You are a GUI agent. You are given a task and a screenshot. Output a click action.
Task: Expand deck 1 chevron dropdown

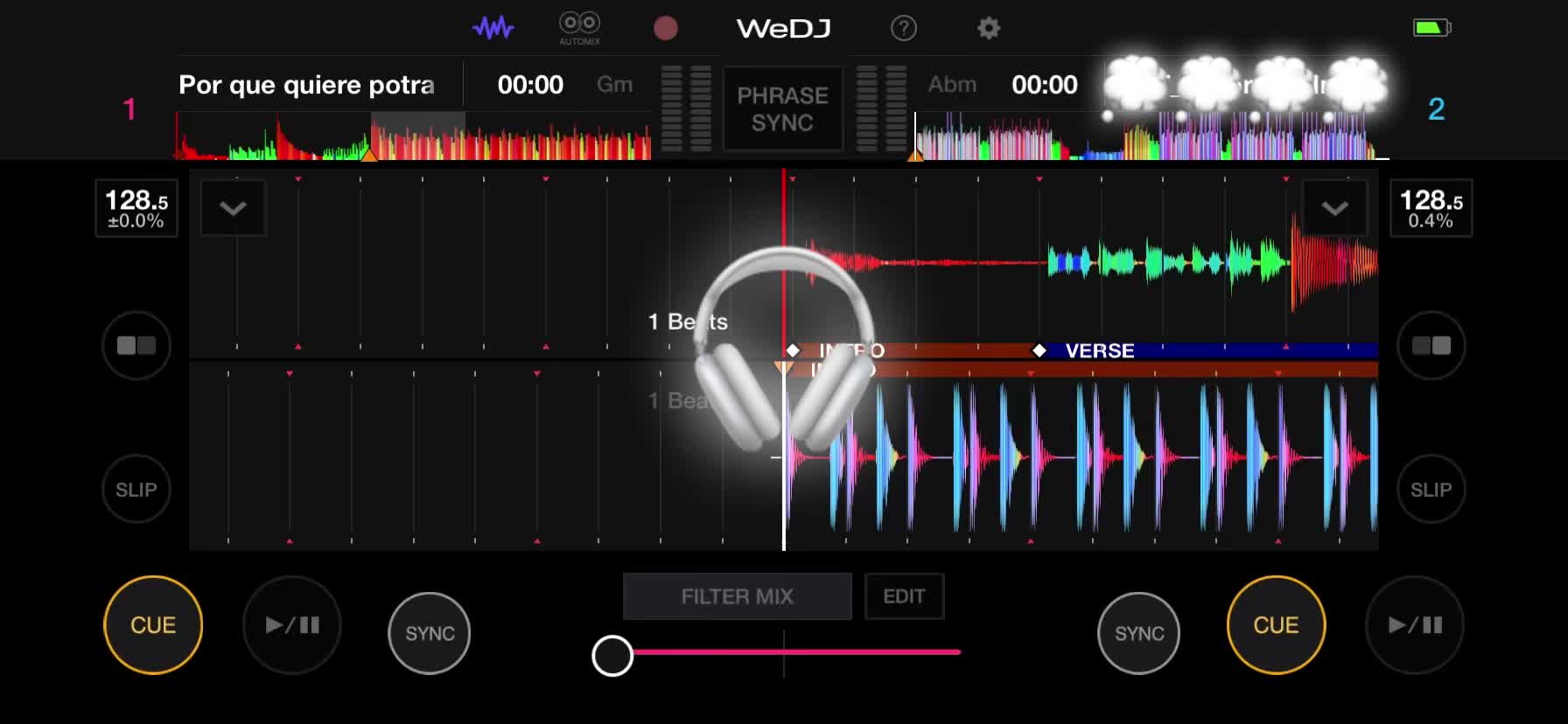click(233, 208)
